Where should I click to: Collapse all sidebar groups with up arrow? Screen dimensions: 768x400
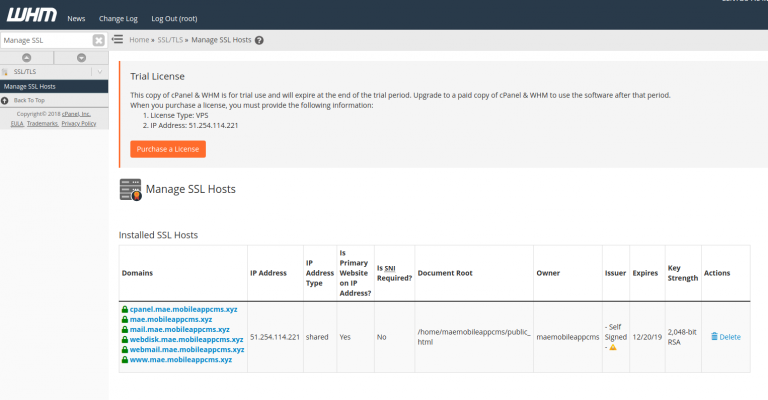pos(27,57)
